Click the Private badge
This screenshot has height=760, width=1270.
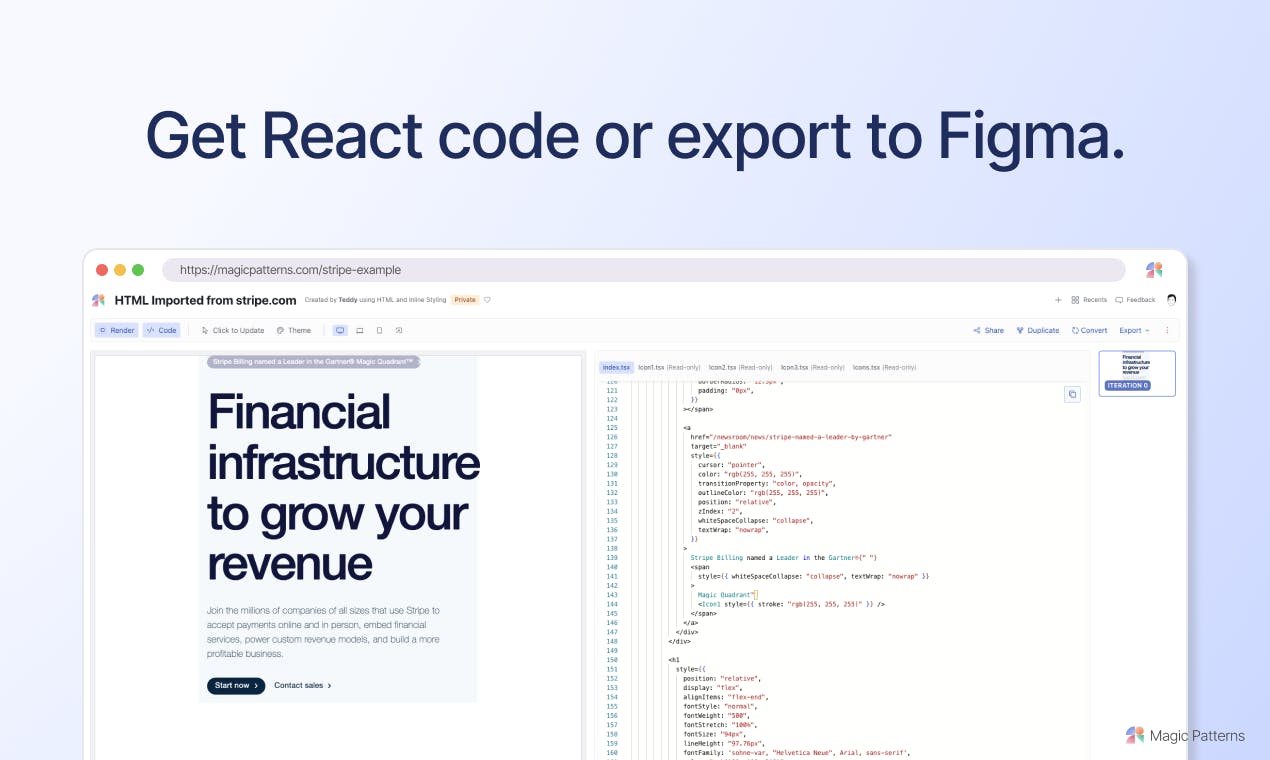pos(465,300)
